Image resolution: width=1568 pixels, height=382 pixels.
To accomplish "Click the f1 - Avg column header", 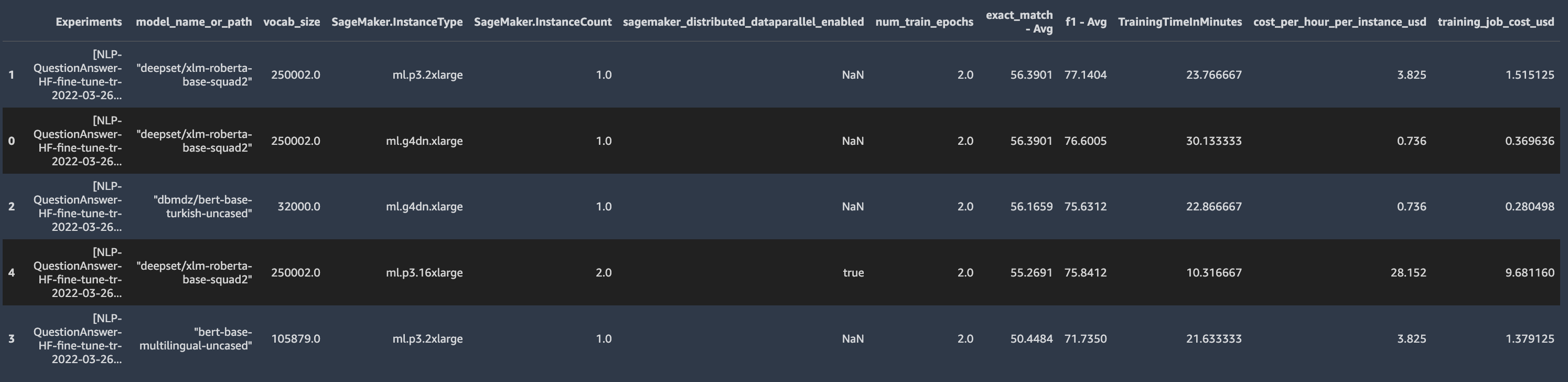I will (1086, 22).
